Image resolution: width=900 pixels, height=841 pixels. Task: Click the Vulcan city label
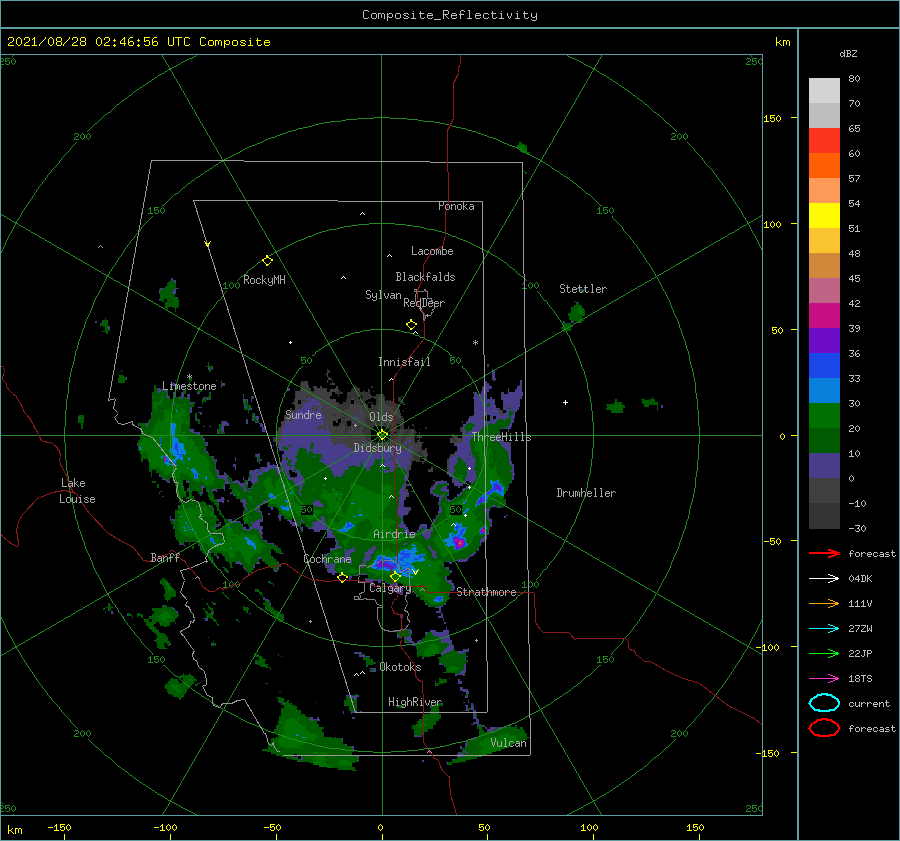click(x=508, y=743)
